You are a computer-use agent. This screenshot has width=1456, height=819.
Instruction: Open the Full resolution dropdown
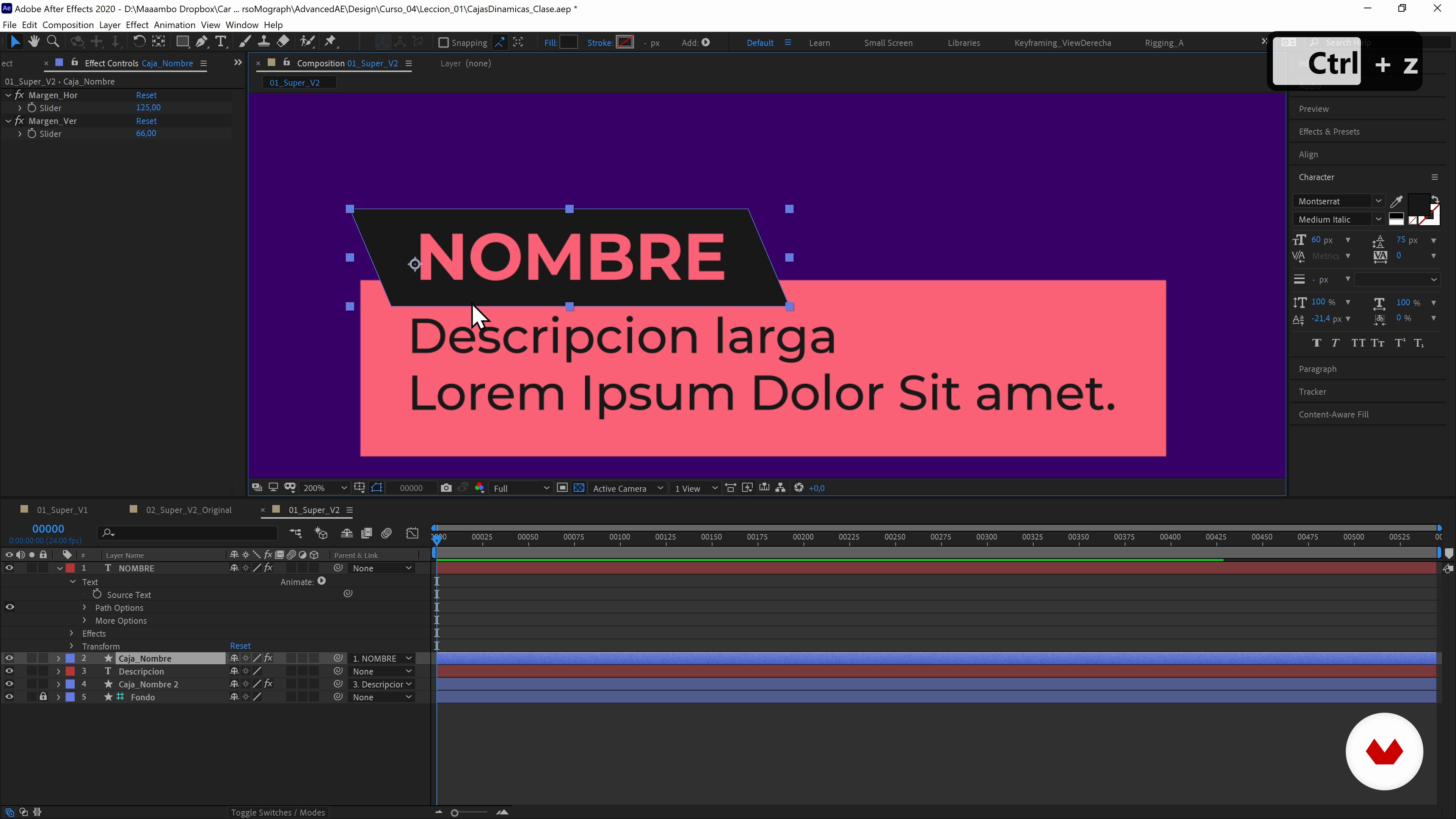pyautogui.click(x=521, y=488)
